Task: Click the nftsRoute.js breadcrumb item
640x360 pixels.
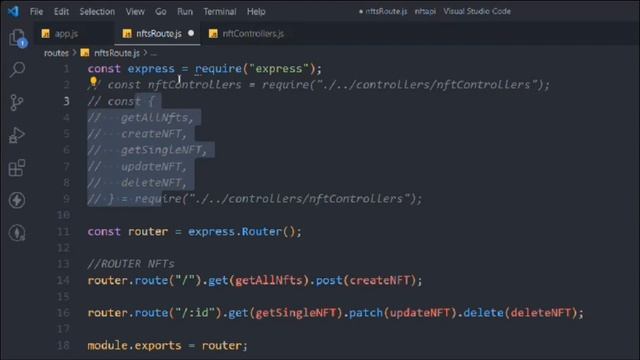Action: point(117,53)
